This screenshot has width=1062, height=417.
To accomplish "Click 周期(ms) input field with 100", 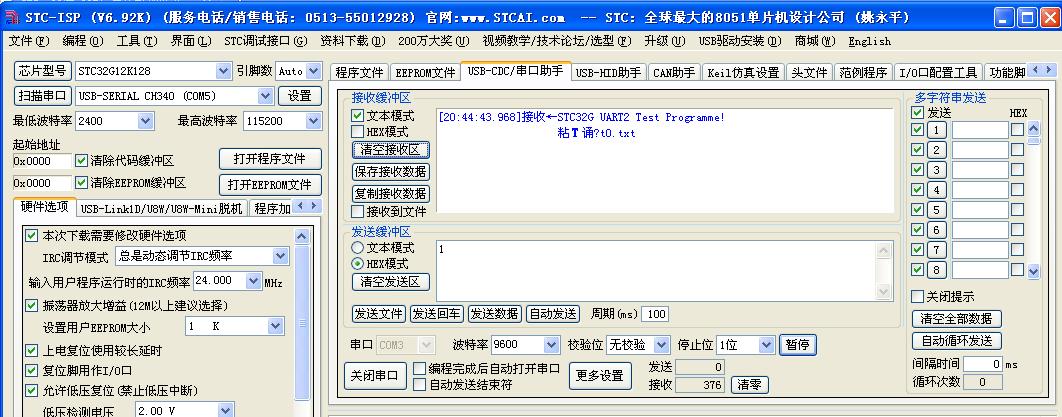I will click(654, 314).
